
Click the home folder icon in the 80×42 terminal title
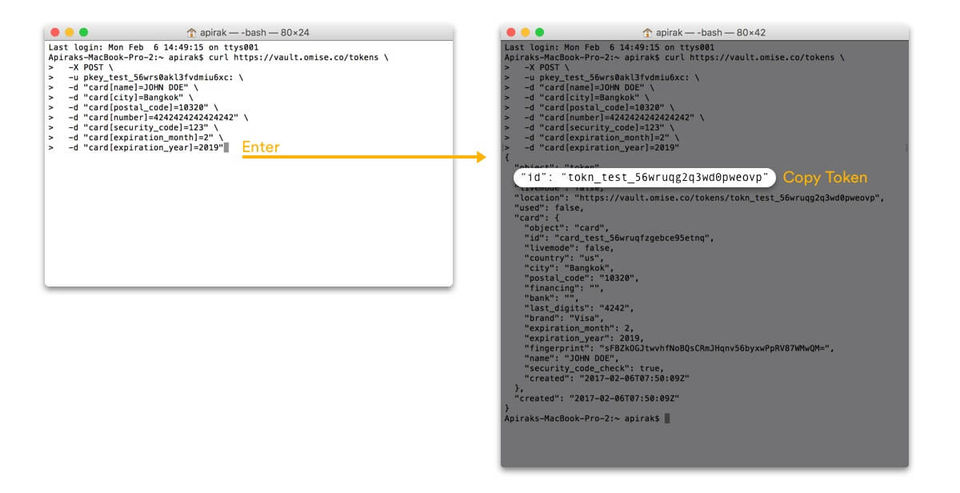[647, 32]
